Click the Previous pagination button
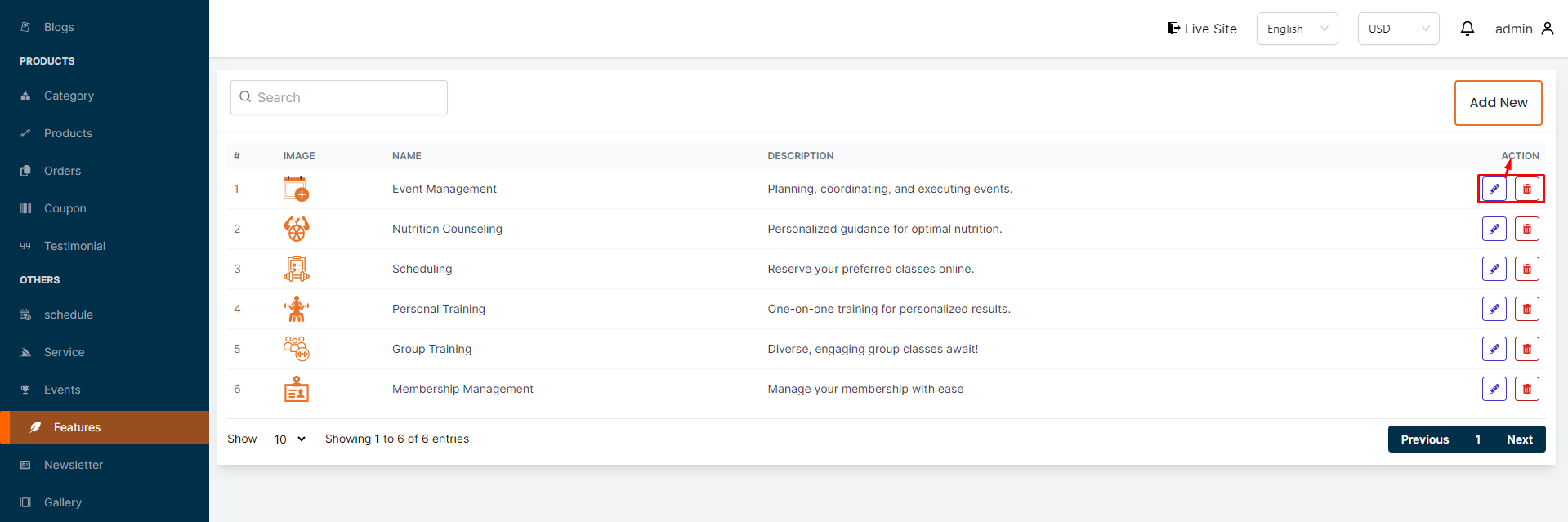Viewport: 1568px width, 522px height. (x=1424, y=439)
